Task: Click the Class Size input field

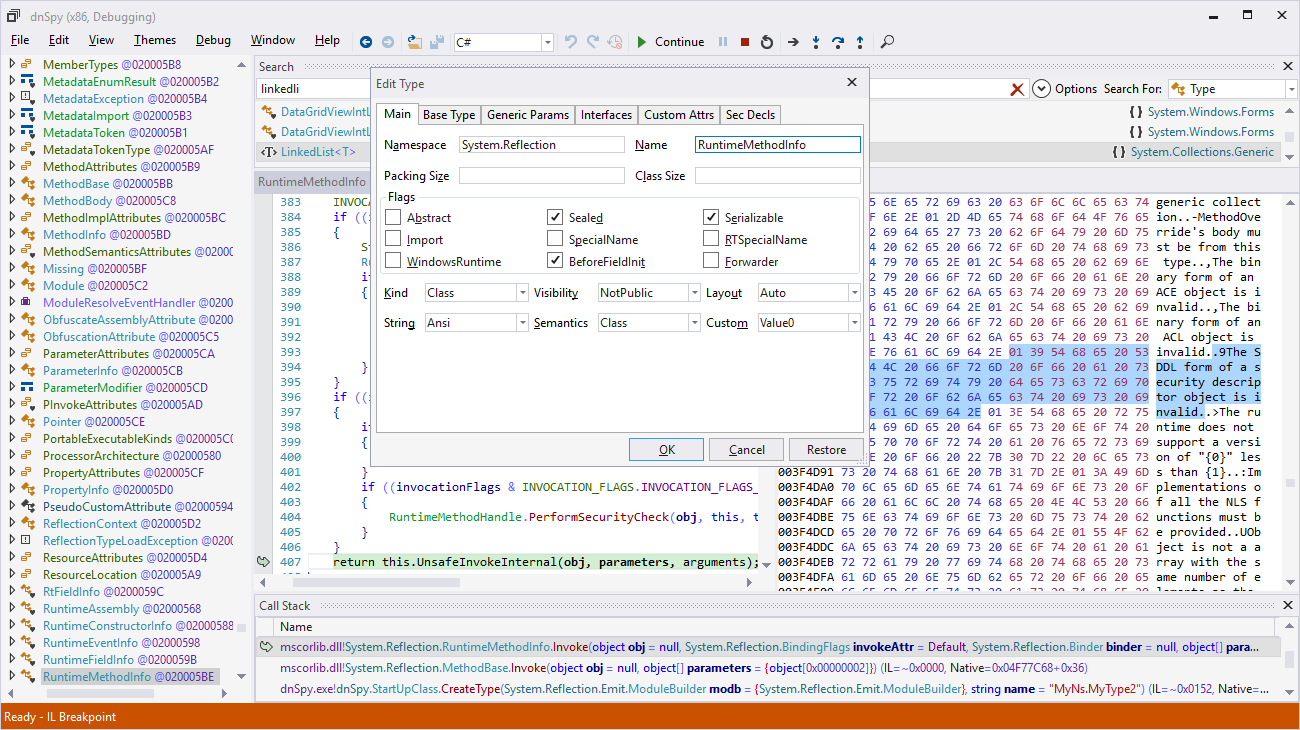Action: coord(778,176)
